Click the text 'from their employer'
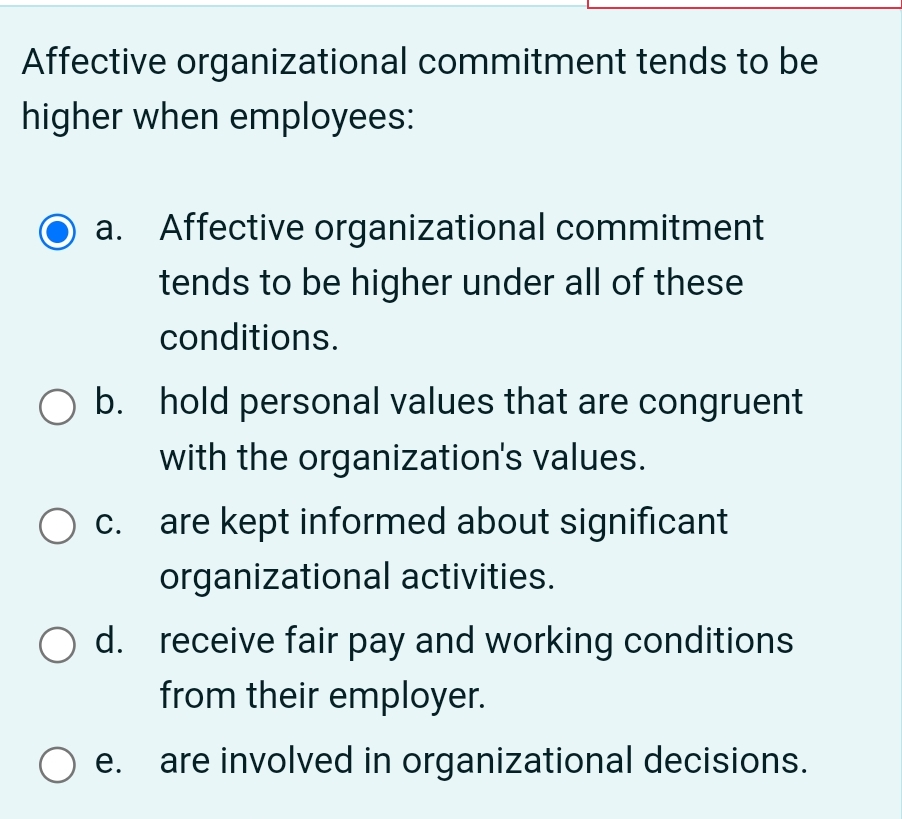The width and height of the screenshot is (902, 819). [322, 698]
